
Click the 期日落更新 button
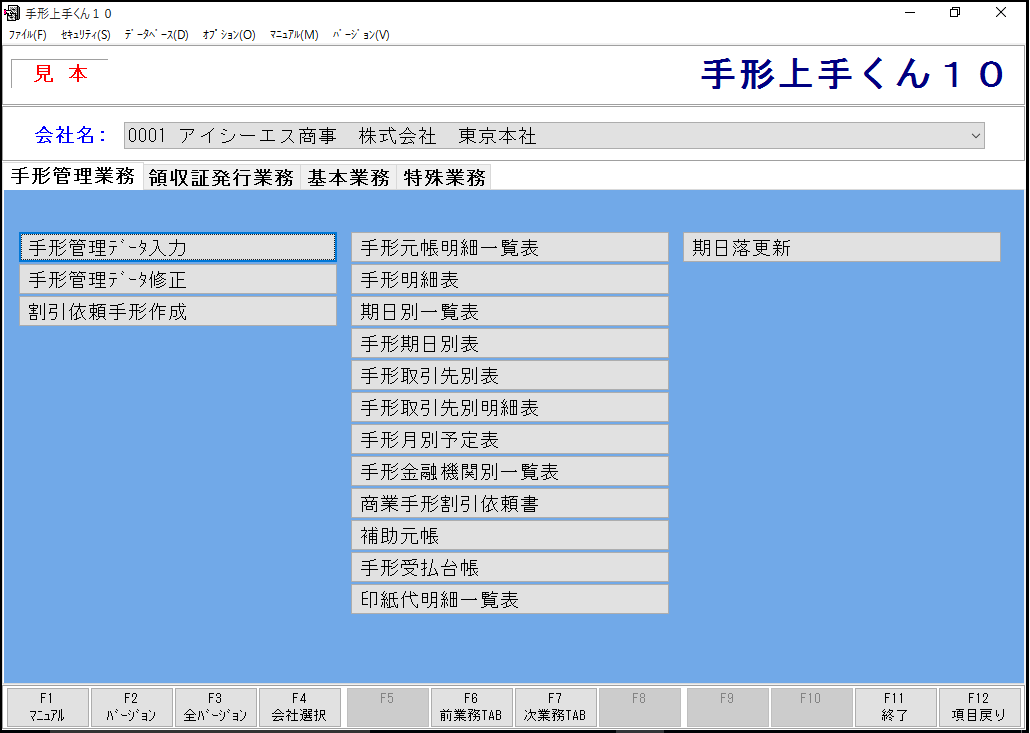point(842,248)
